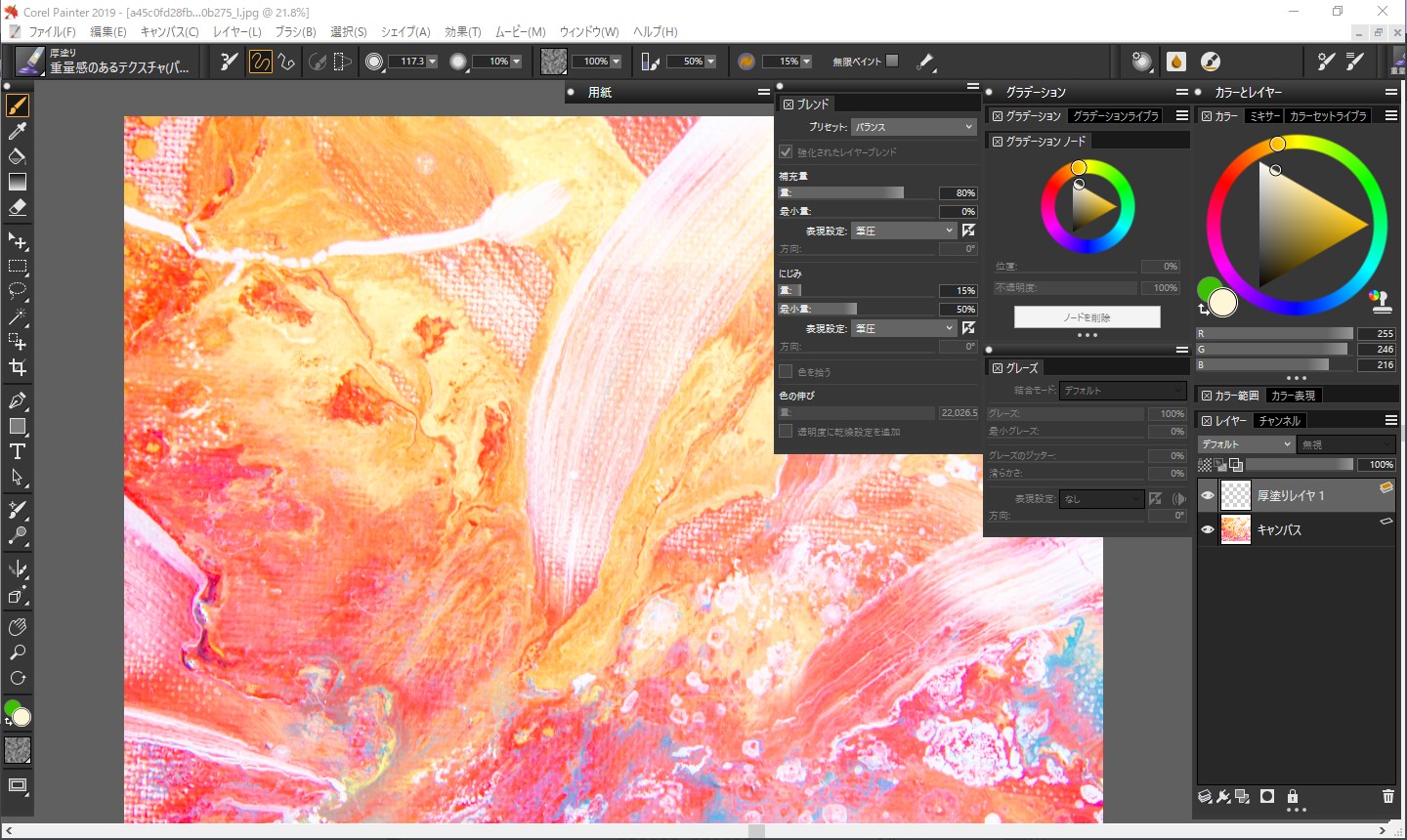Select the Paint Bucket tool
The width and height of the screenshot is (1407, 840).
click(x=18, y=156)
